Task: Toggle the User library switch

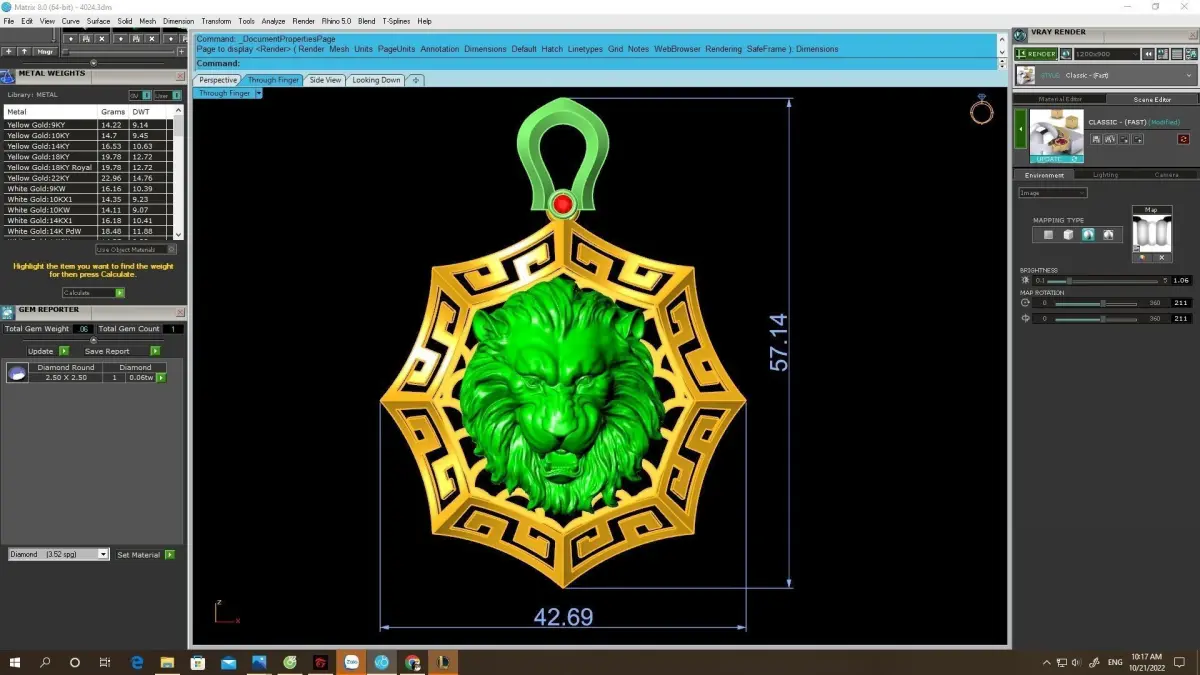Action: tap(168, 95)
